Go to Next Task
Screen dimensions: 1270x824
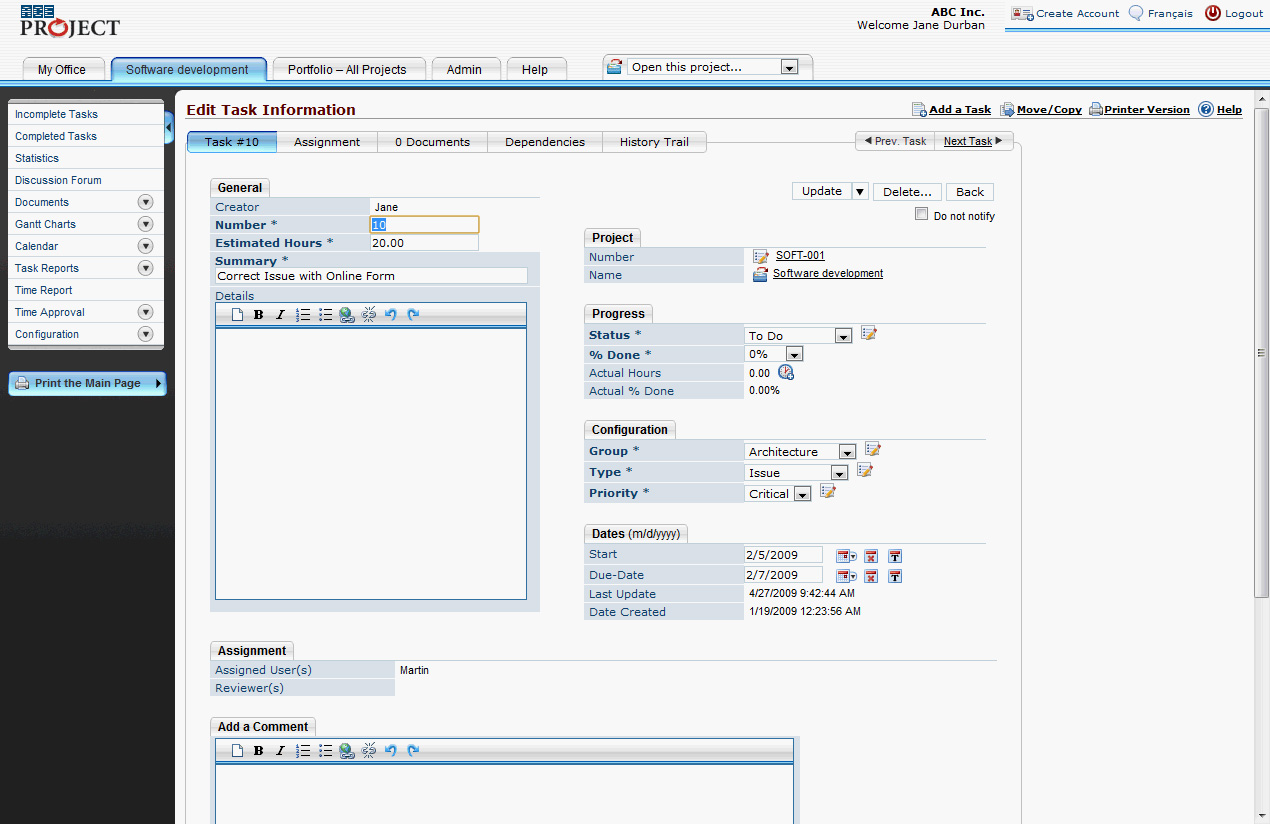(973, 141)
